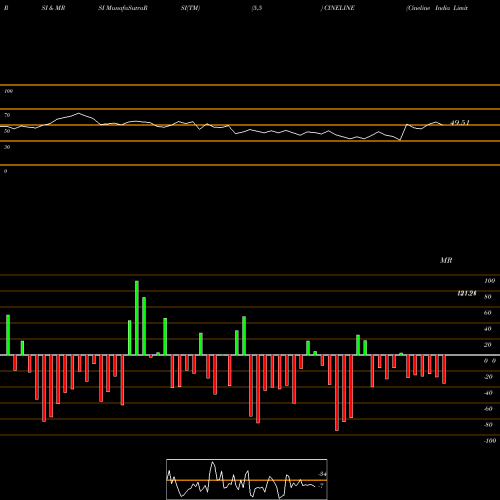Click the 'SI & MR' header label
The image size is (500, 500).
[53, 8]
